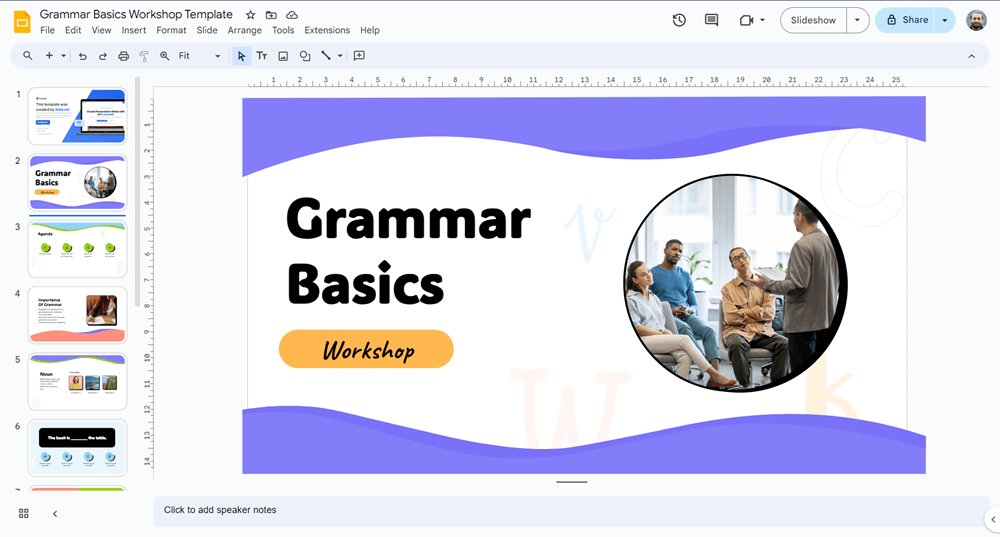Click the Share button
This screenshot has width=1000, height=537.
(x=908, y=20)
